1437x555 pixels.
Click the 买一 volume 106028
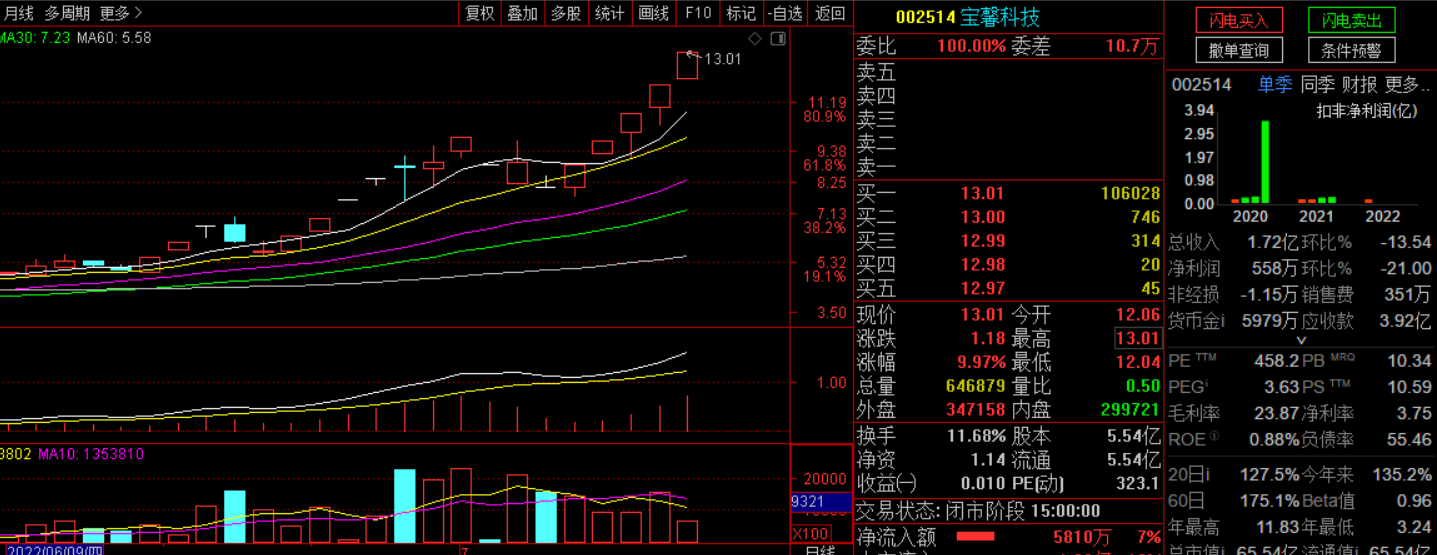pos(1130,193)
